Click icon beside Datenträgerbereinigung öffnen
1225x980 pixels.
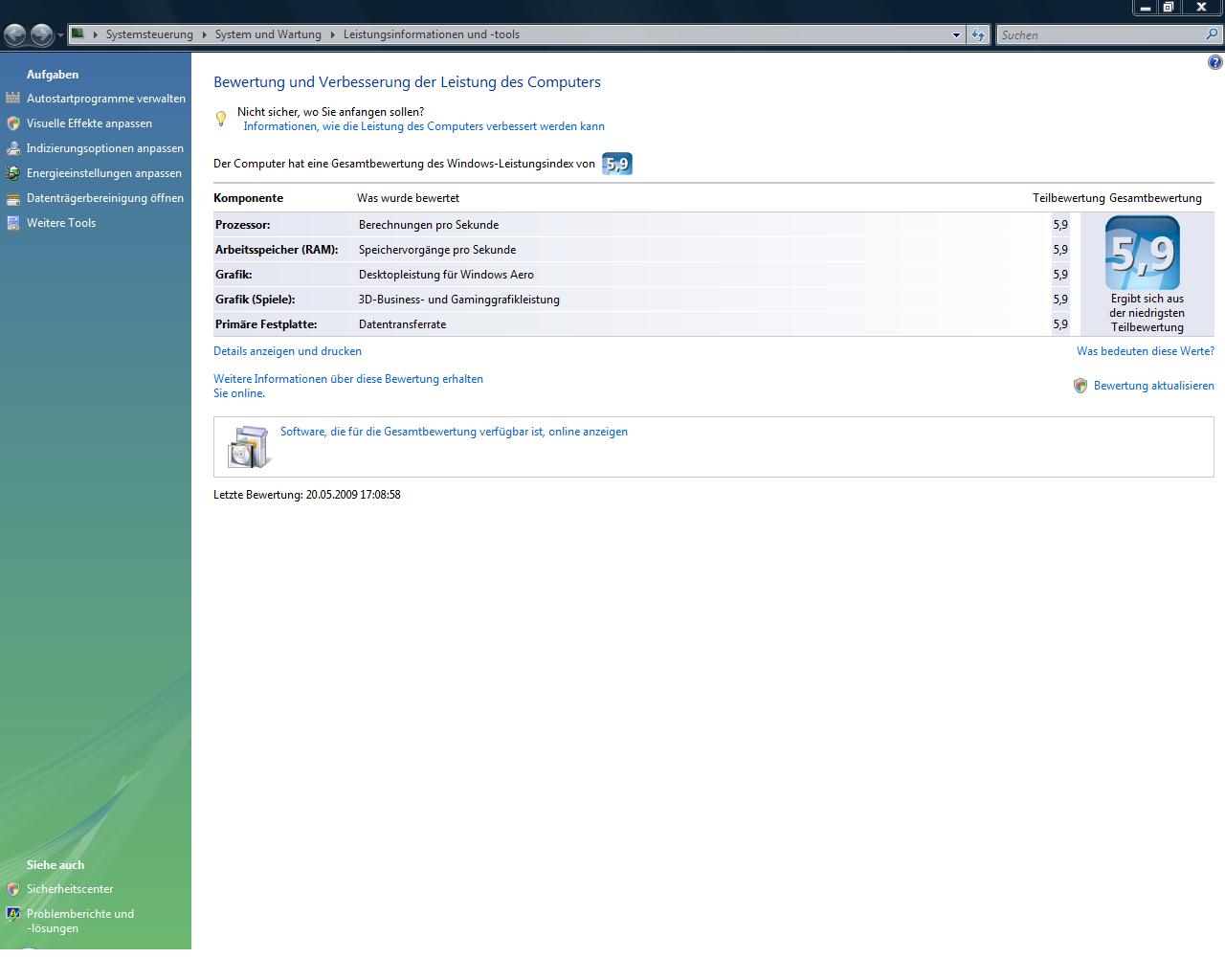(12, 198)
